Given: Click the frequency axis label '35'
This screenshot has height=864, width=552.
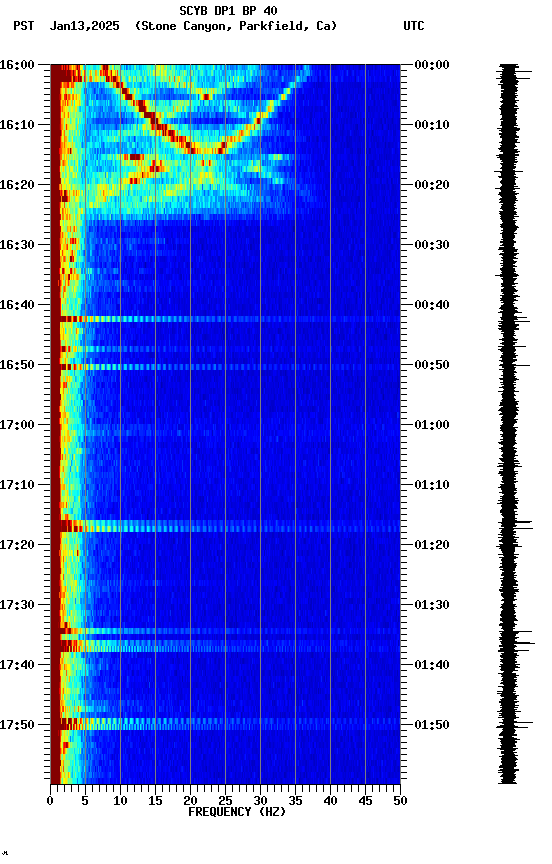Looking at the screenshot, I should point(295,801).
